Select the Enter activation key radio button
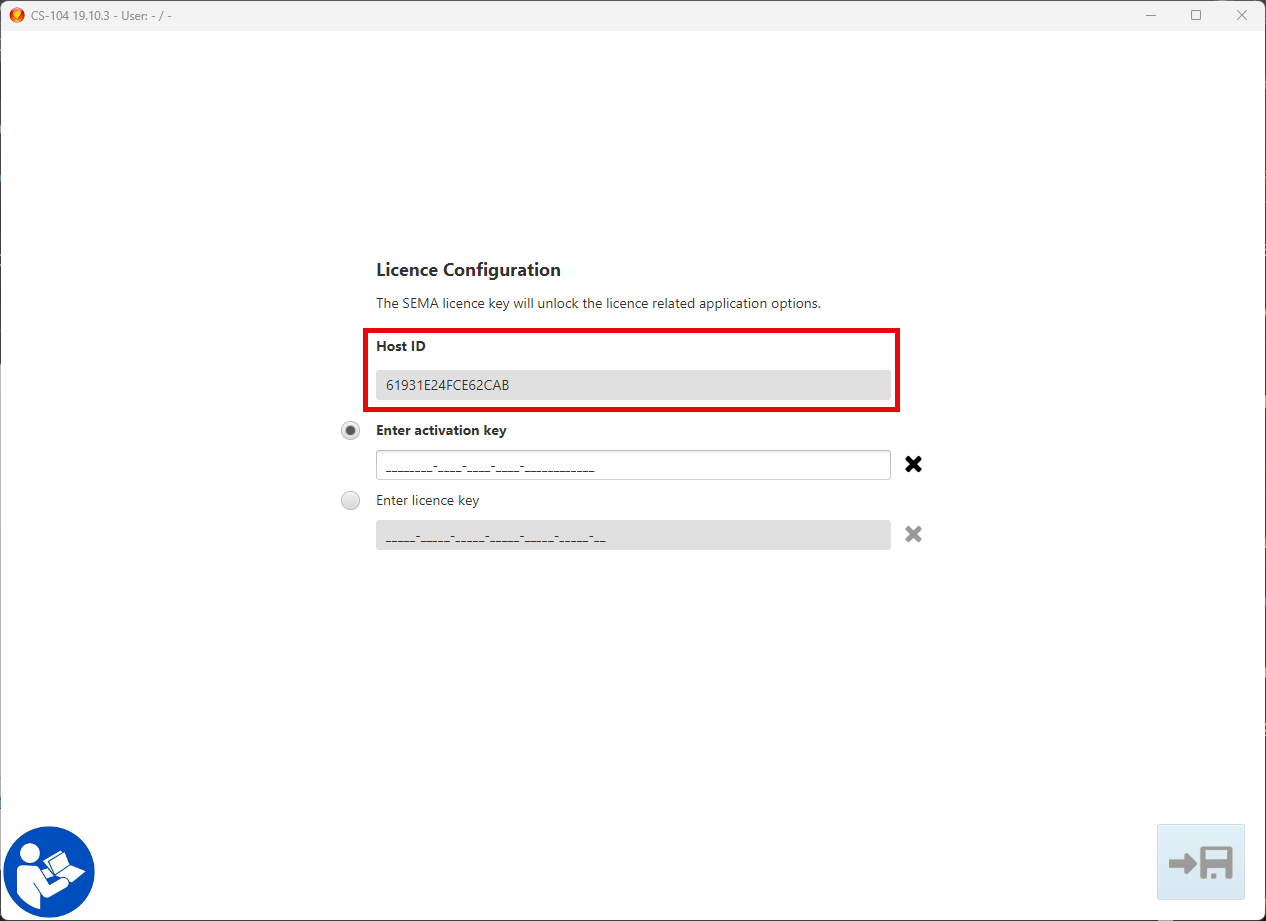The height and width of the screenshot is (921, 1266). 350,431
